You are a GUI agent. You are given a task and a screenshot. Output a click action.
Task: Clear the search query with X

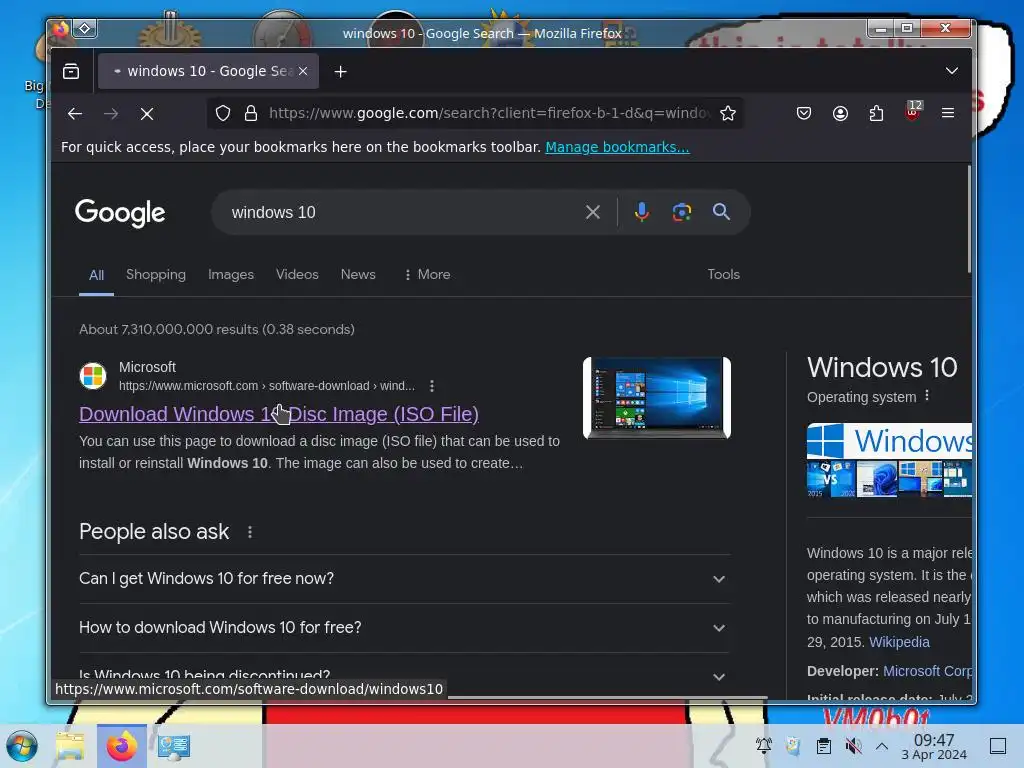592,212
